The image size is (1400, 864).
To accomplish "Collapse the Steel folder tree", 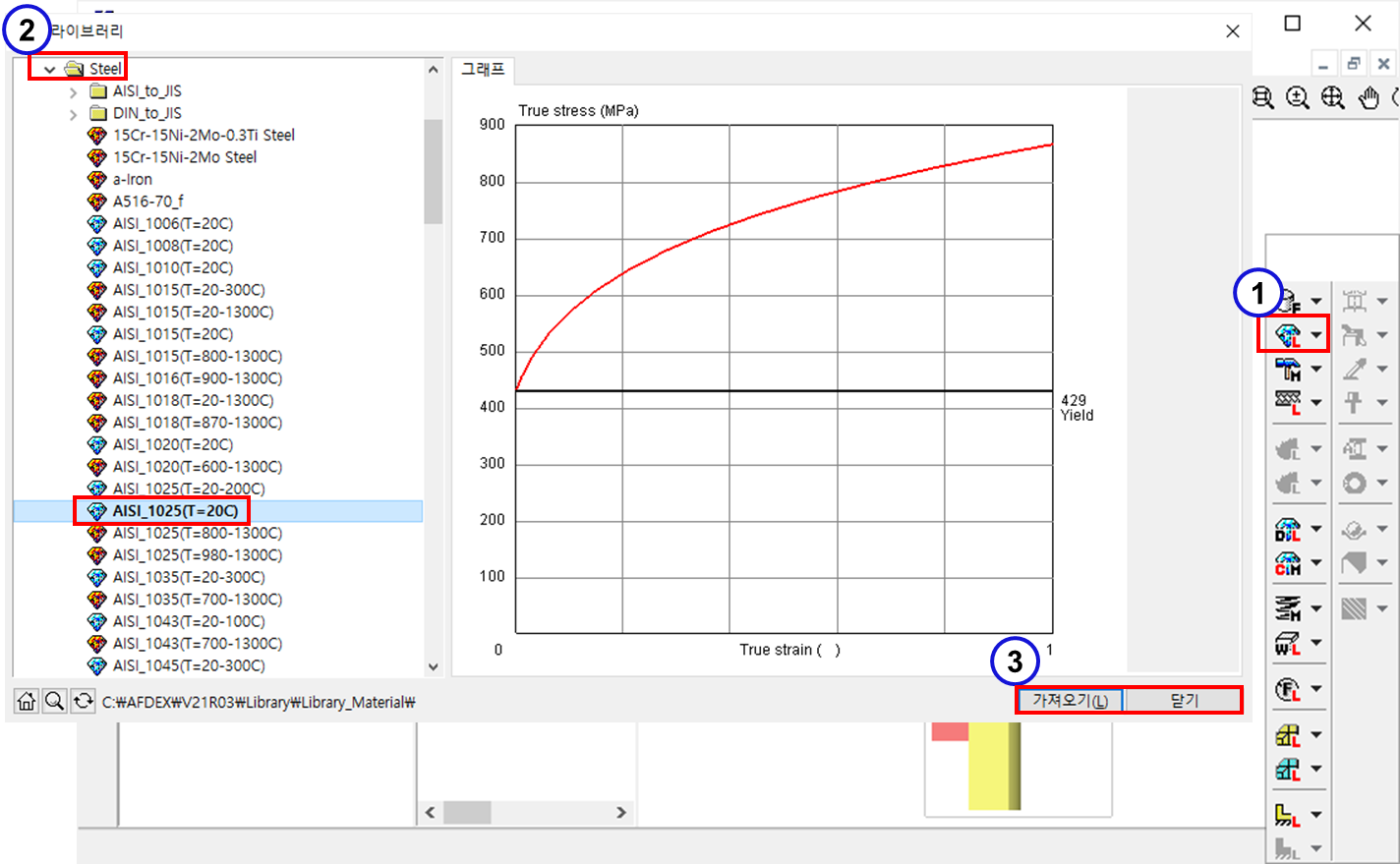I will click(x=49, y=70).
